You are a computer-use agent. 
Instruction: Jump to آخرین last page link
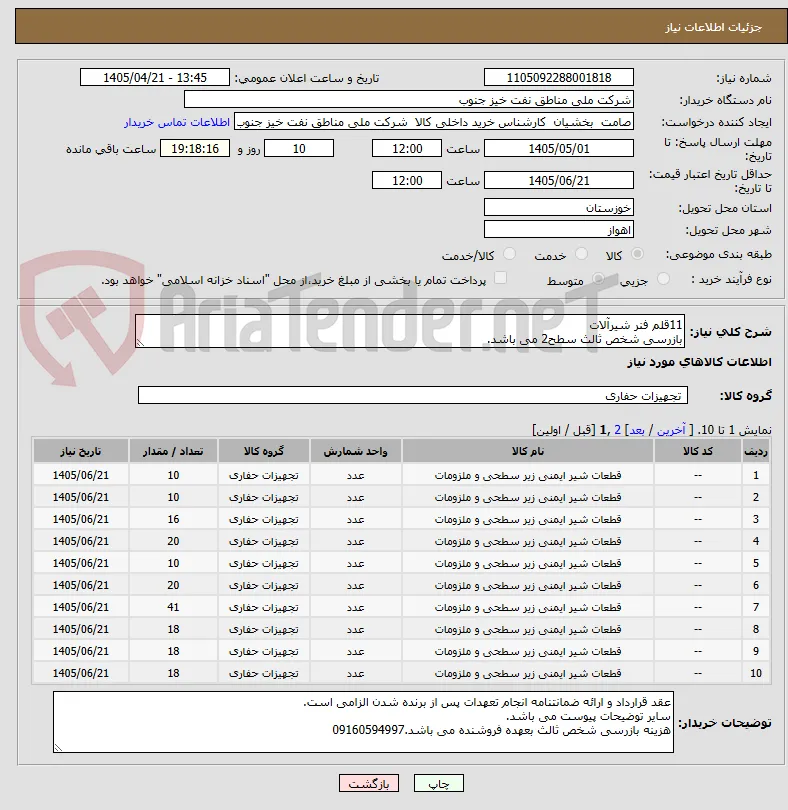coord(671,430)
